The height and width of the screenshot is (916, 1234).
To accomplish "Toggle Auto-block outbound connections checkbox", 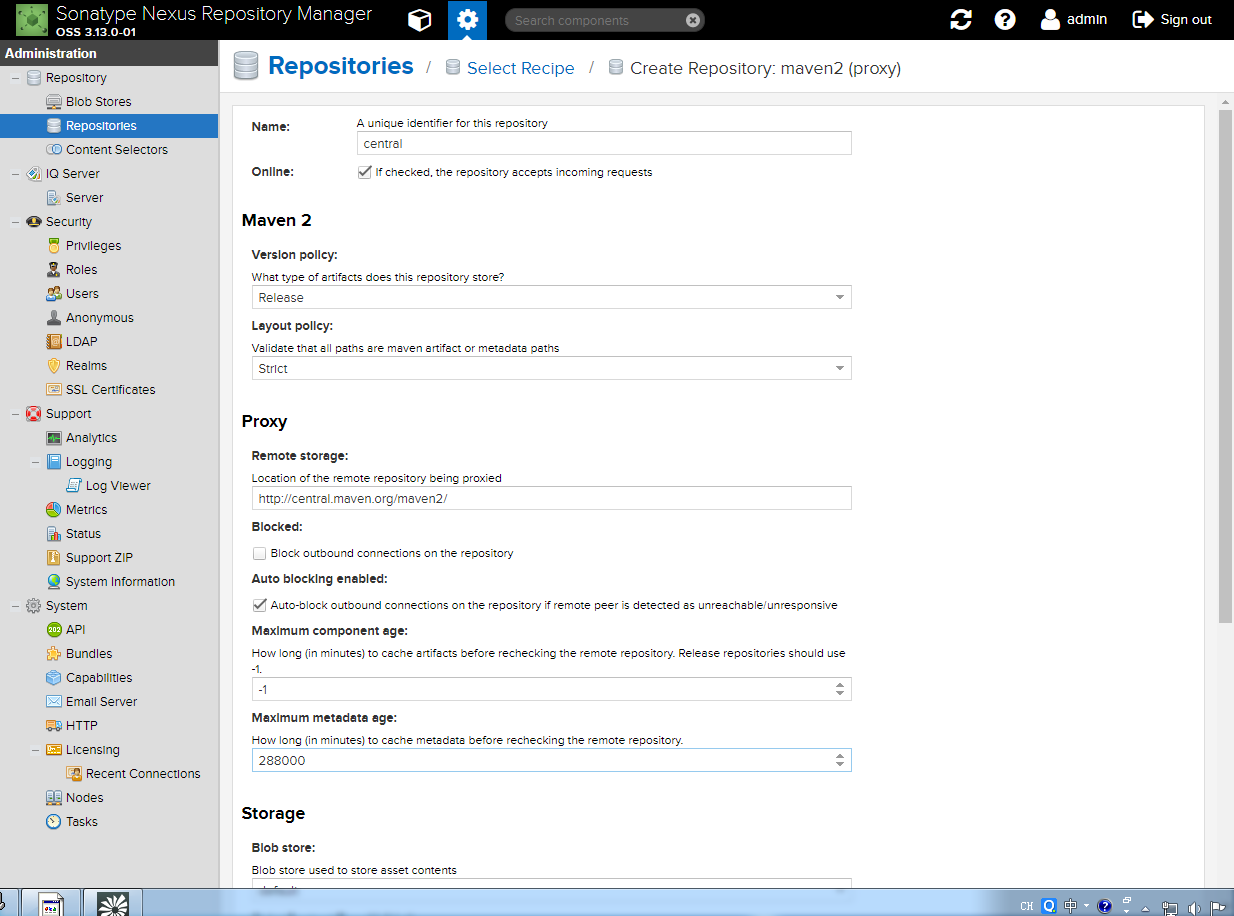I will 260,605.
